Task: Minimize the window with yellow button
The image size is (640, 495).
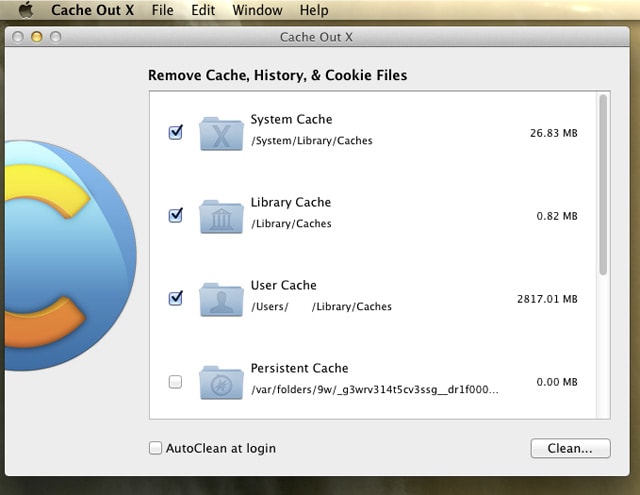Action: click(37, 37)
